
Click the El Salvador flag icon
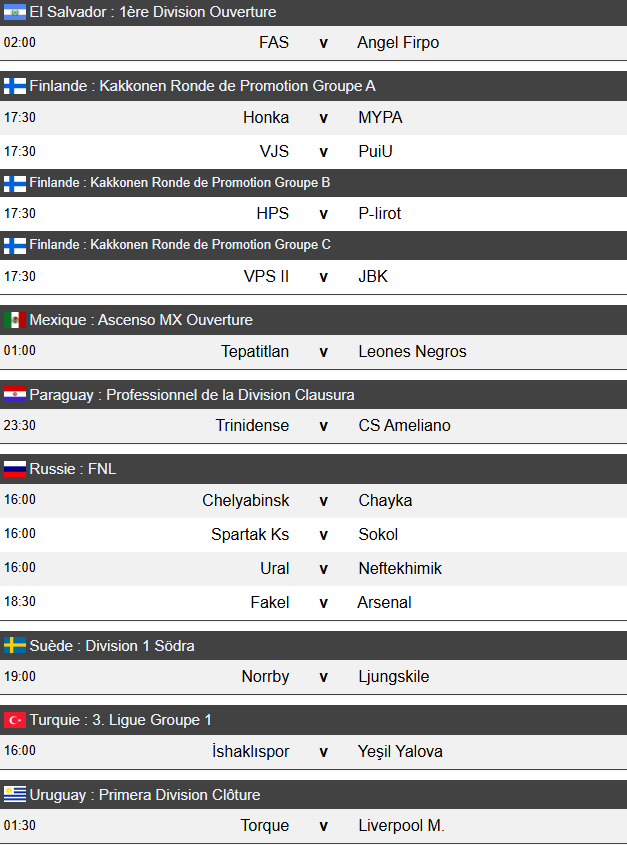15,12
